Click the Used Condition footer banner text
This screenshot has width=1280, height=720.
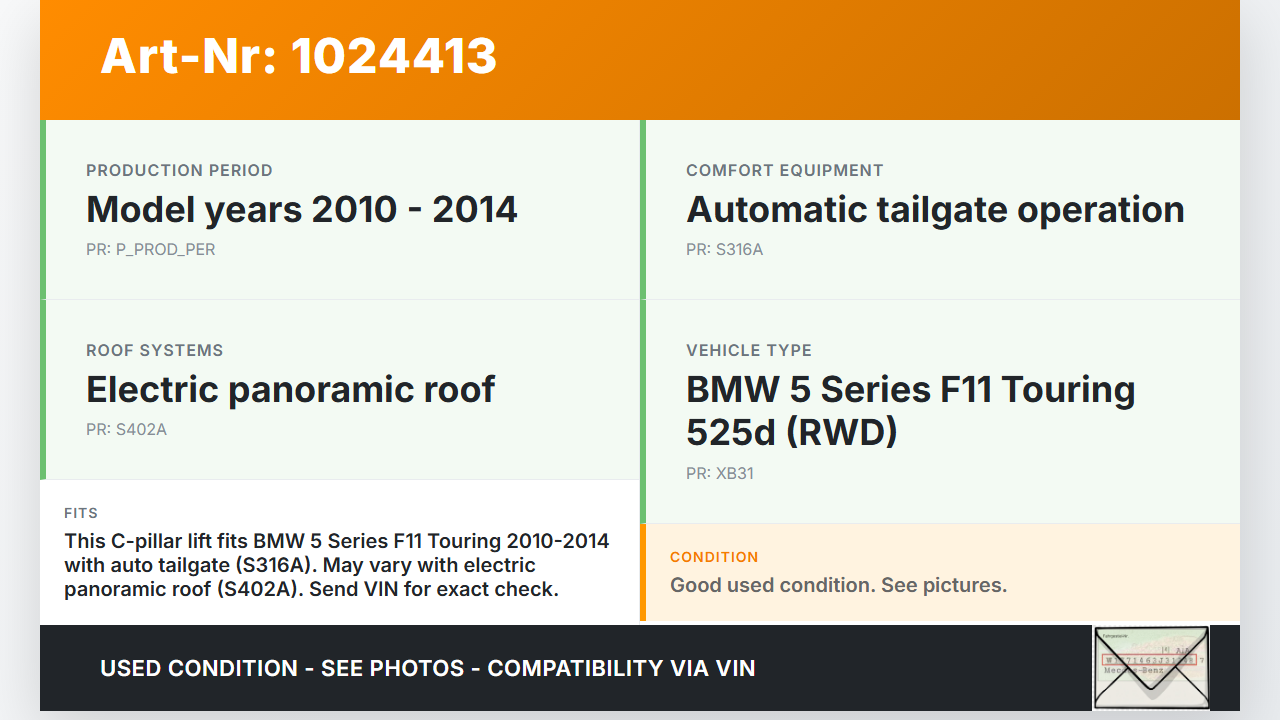pyautogui.click(x=427, y=668)
